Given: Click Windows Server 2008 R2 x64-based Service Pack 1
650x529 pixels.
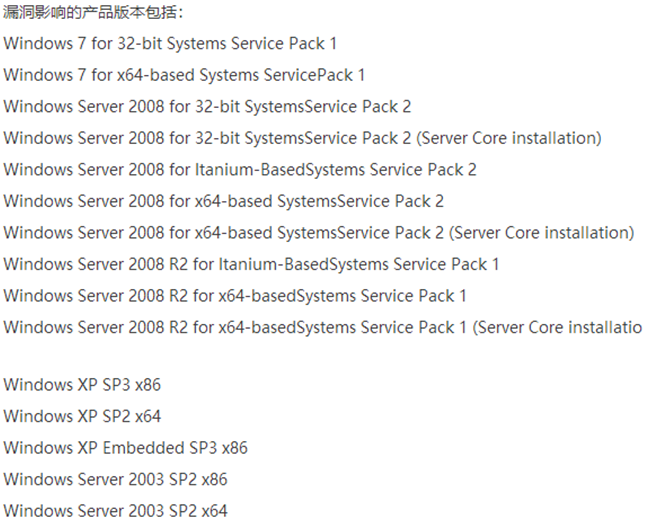Looking at the screenshot, I should [235, 296].
